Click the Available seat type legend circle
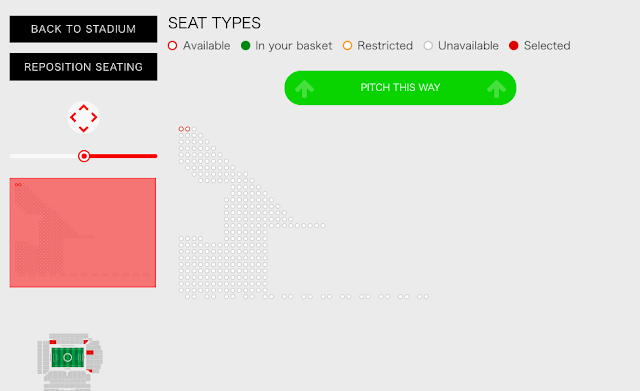Viewport: 640px width, 391px height. click(x=172, y=46)
